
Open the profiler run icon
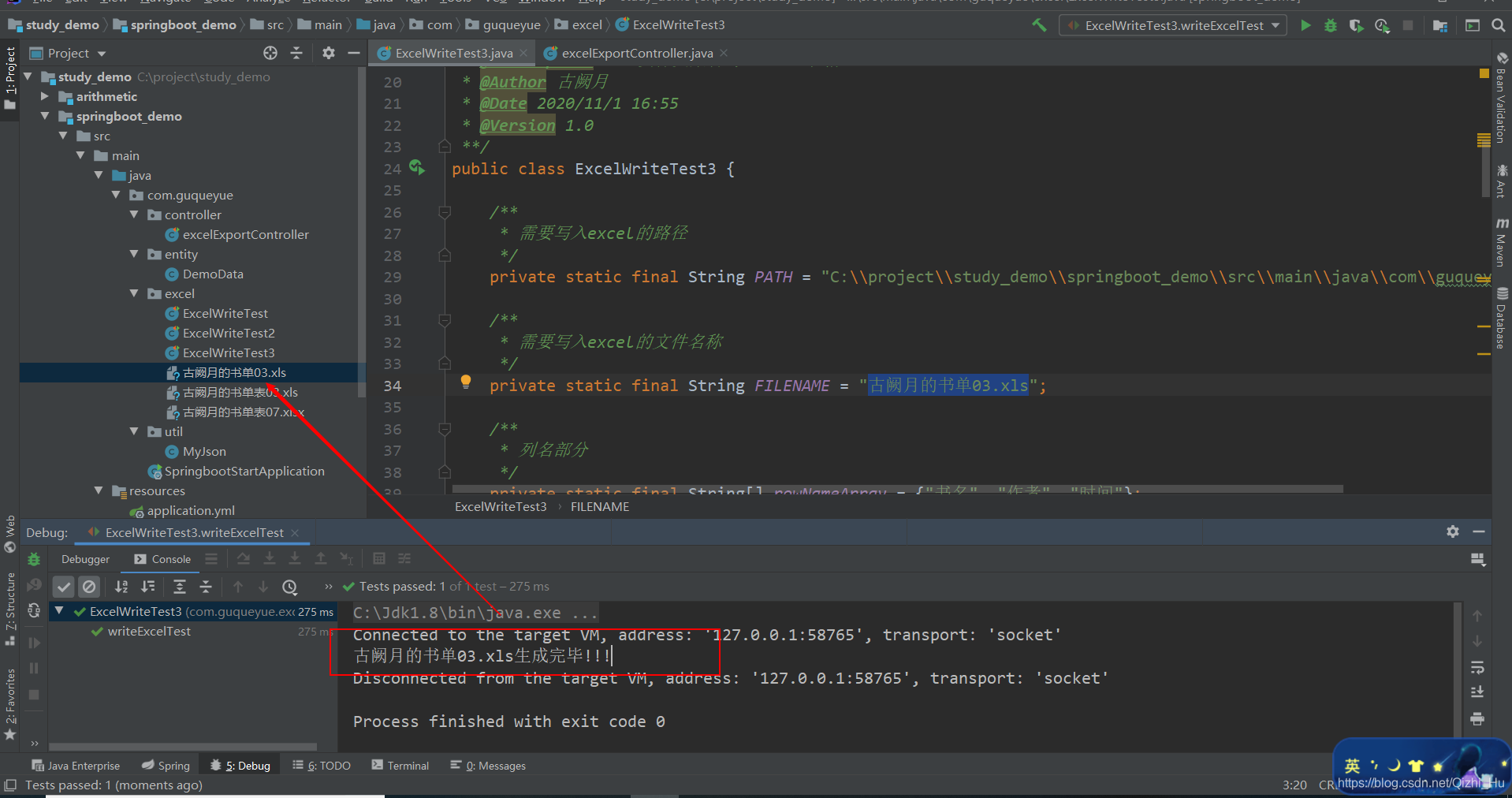coord(1382,25)
